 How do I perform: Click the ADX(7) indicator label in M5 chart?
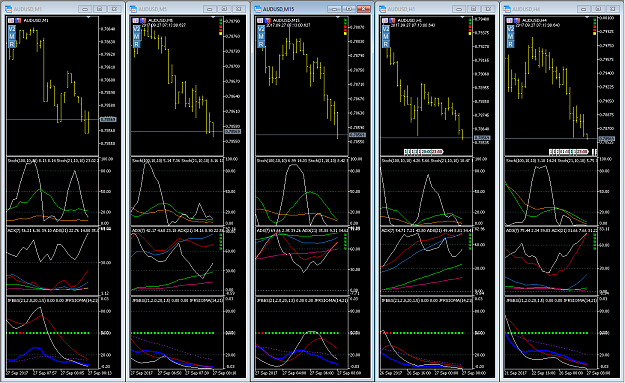(x=138, y=230)
